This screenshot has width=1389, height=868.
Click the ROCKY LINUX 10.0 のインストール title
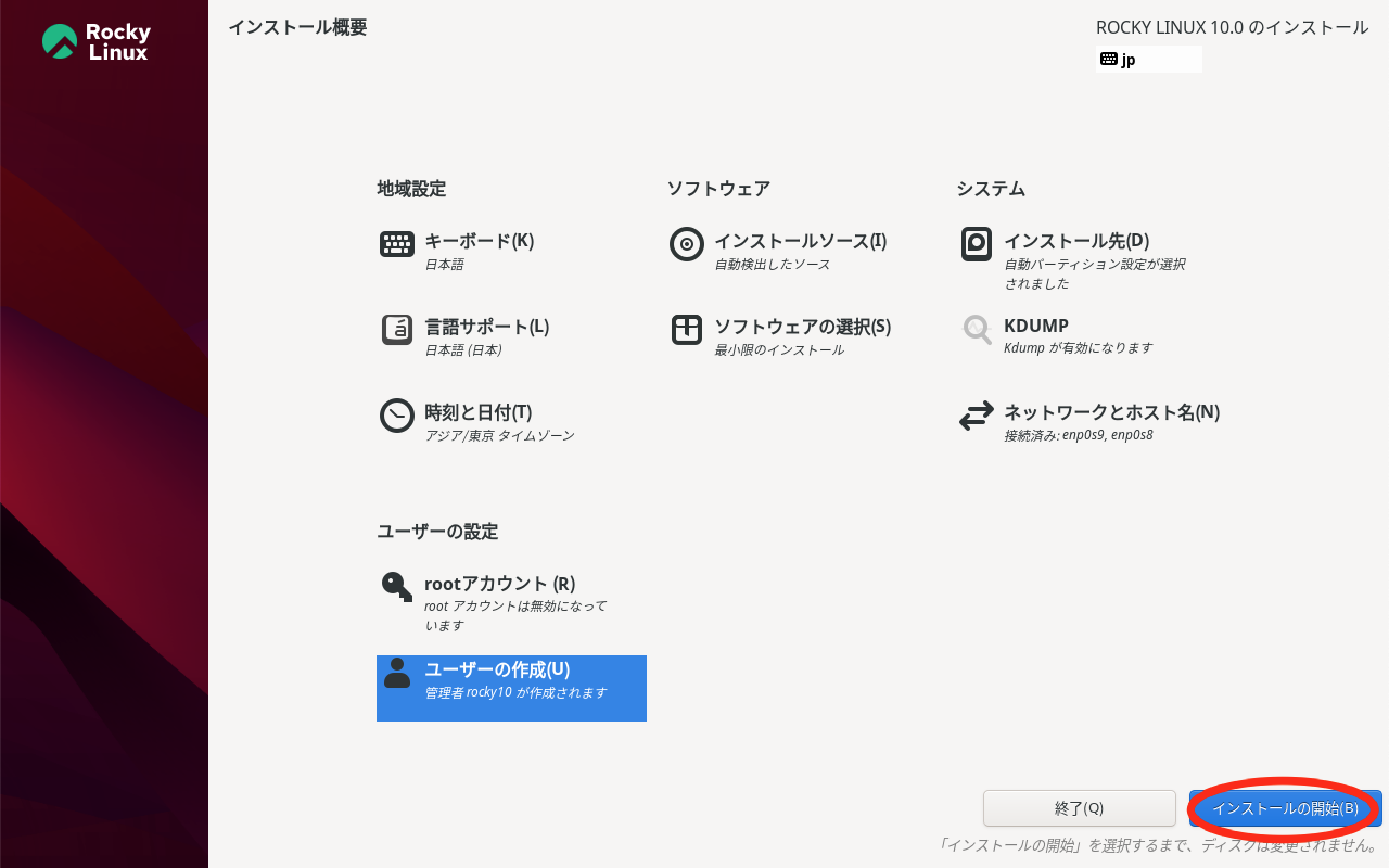(1232, 27)
